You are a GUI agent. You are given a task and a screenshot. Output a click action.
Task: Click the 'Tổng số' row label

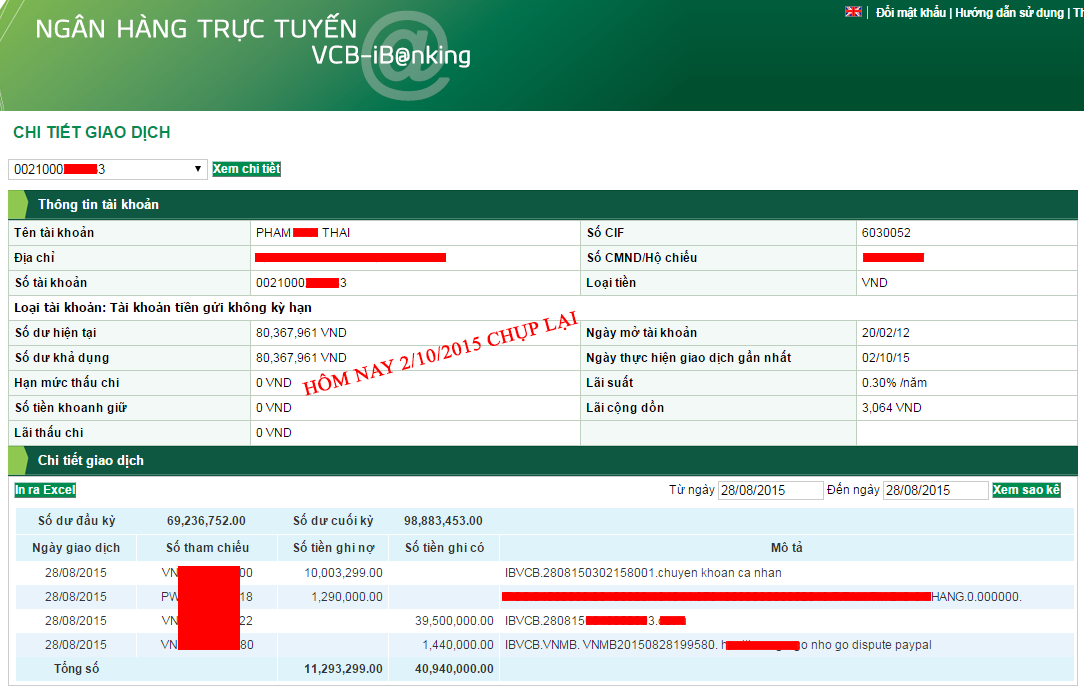coord(76,668)
